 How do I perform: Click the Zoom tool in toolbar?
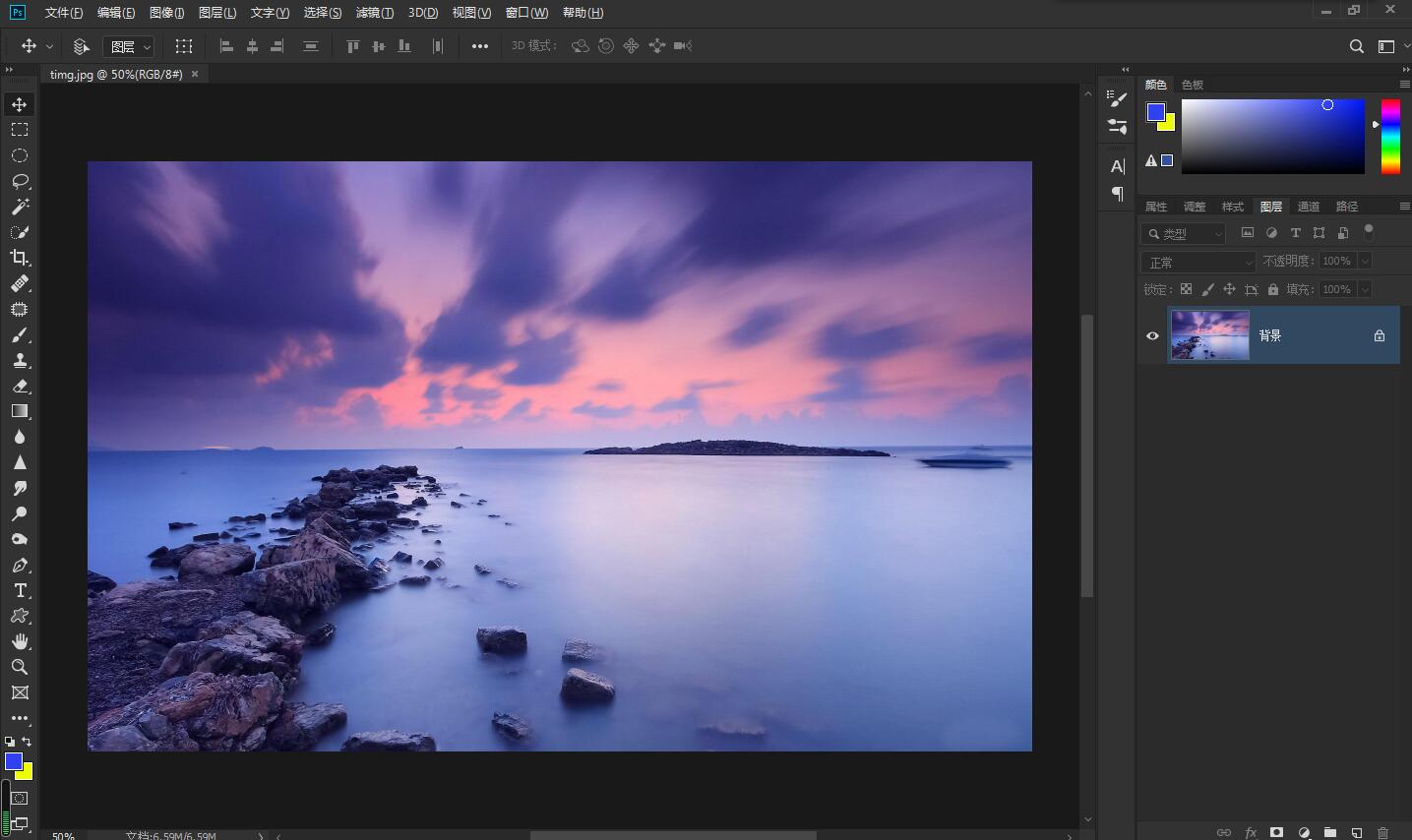tap(20, 667)
